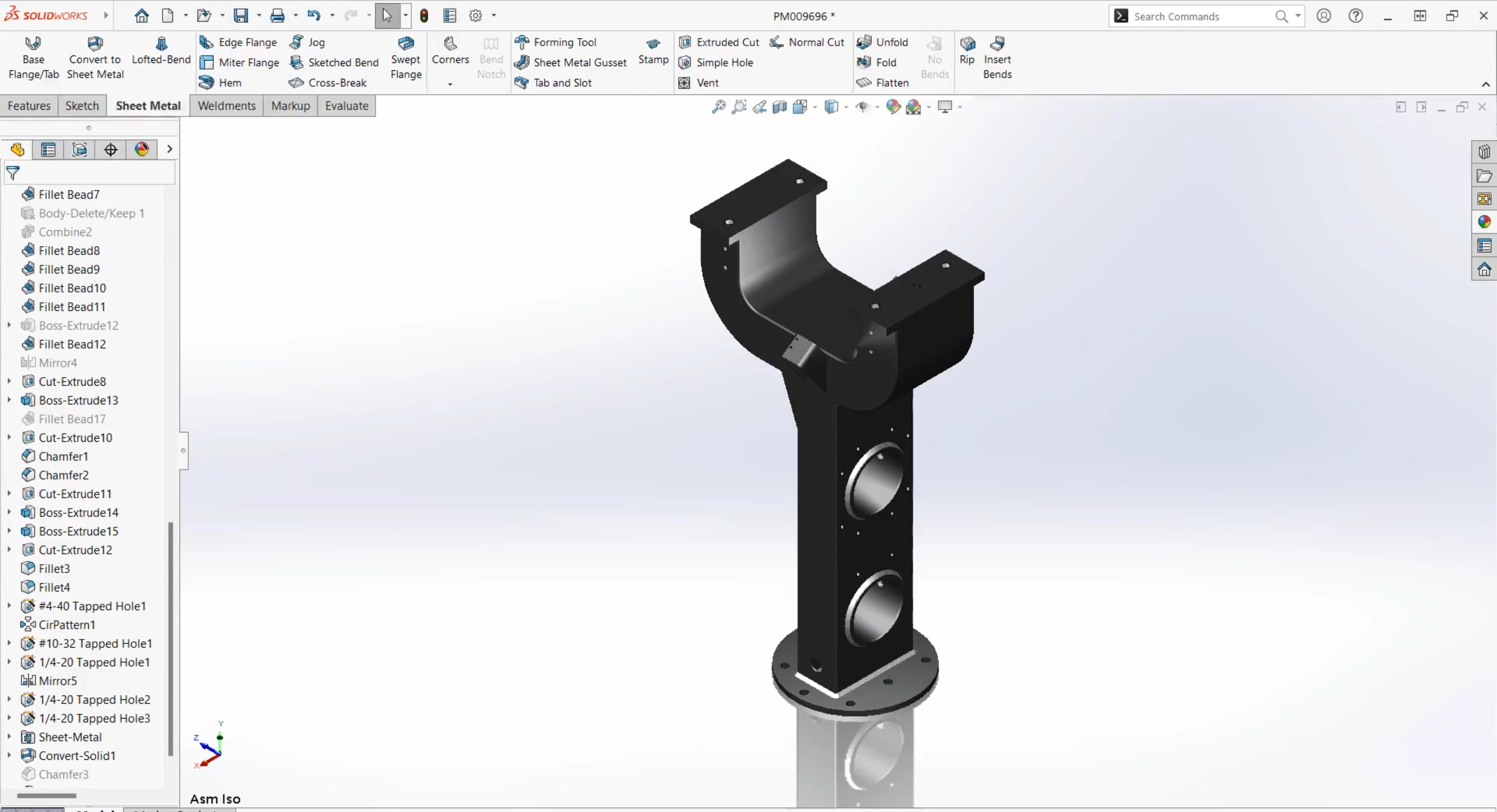
Task: Select the Normal Cut tool
Action: pyautogui.click(x=807, y=42)
